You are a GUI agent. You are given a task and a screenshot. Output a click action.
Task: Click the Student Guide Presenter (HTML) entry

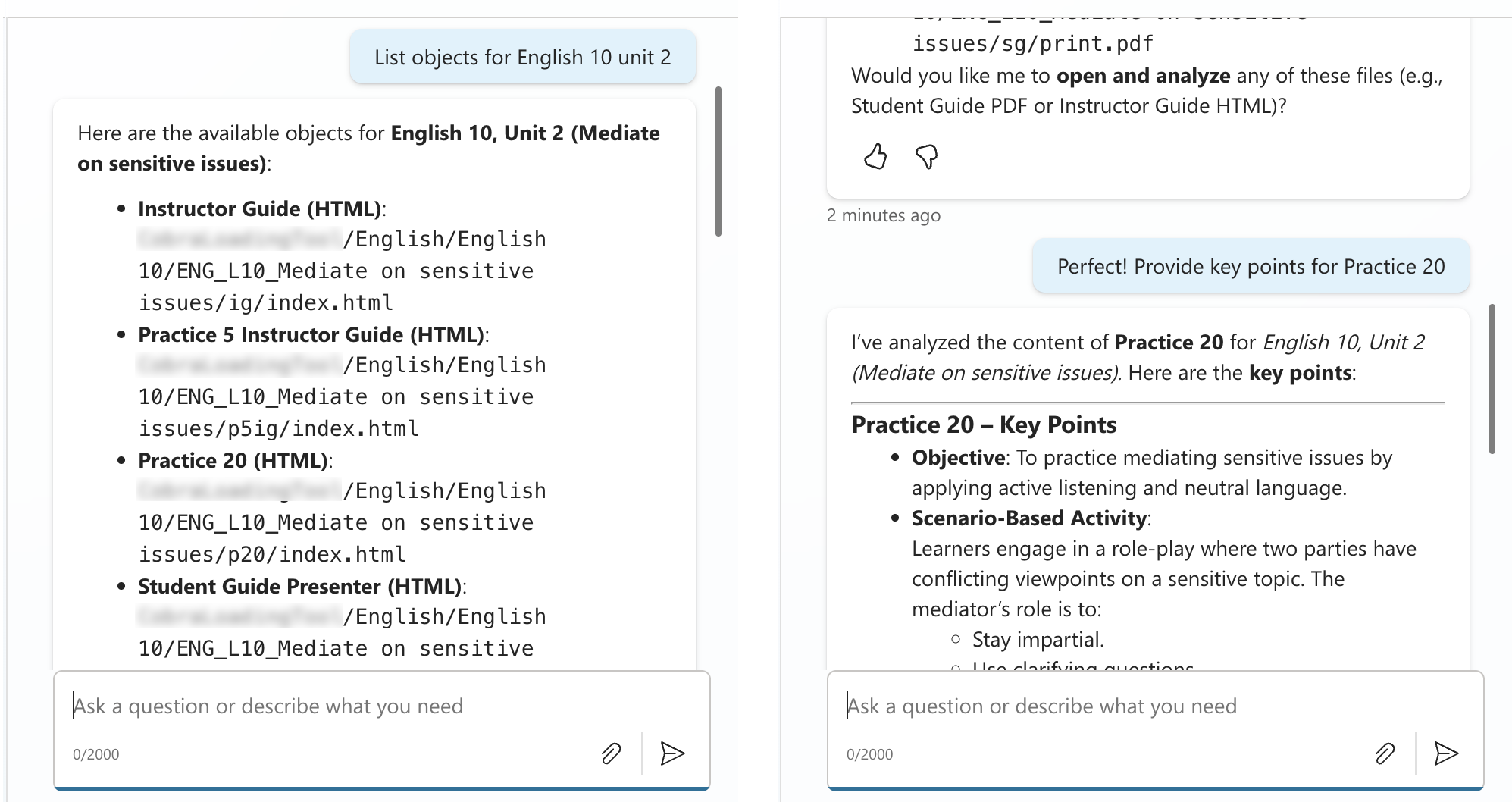[301, 587]
